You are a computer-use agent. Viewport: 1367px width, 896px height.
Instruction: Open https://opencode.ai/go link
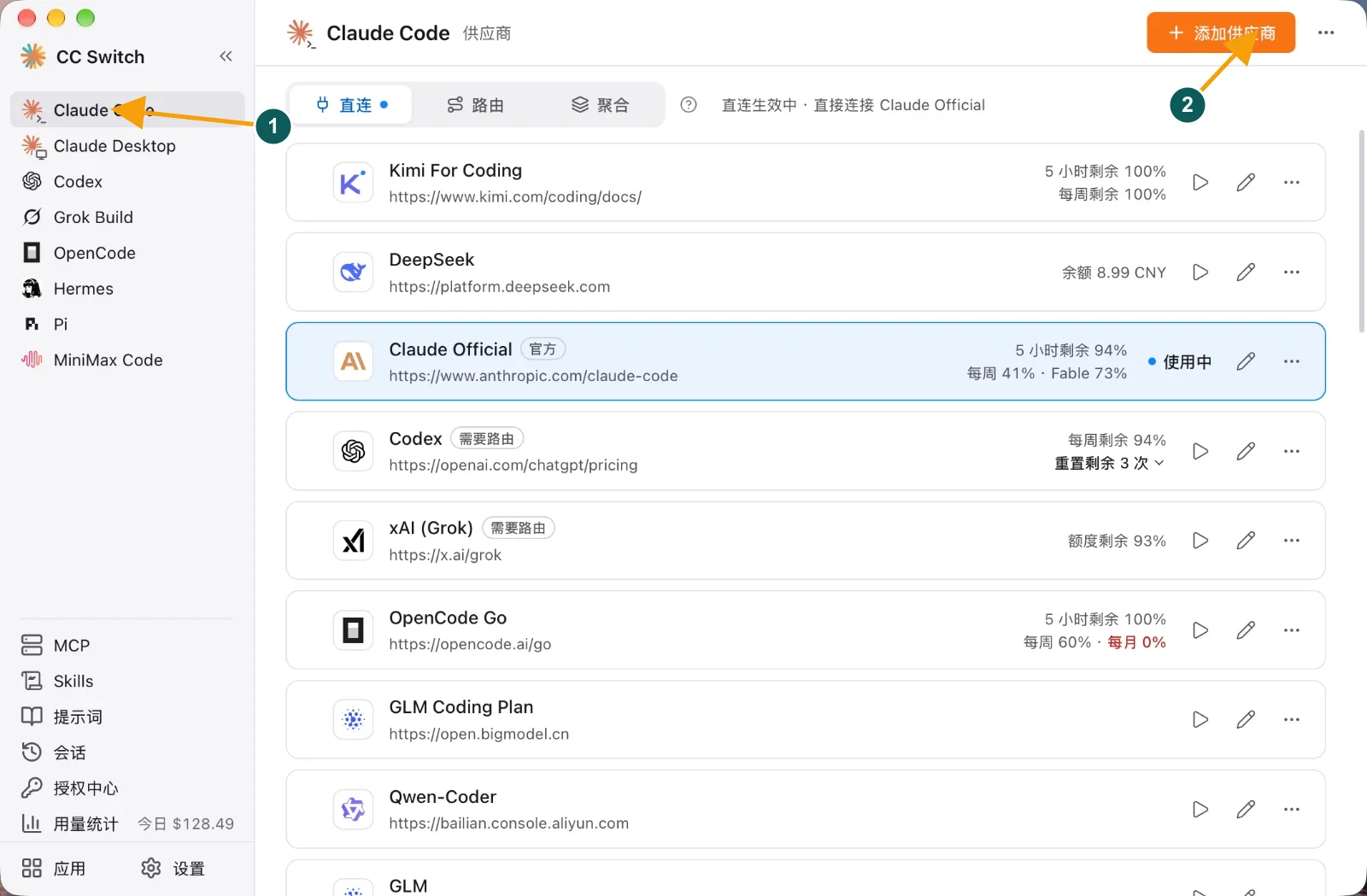click(470, 644)
